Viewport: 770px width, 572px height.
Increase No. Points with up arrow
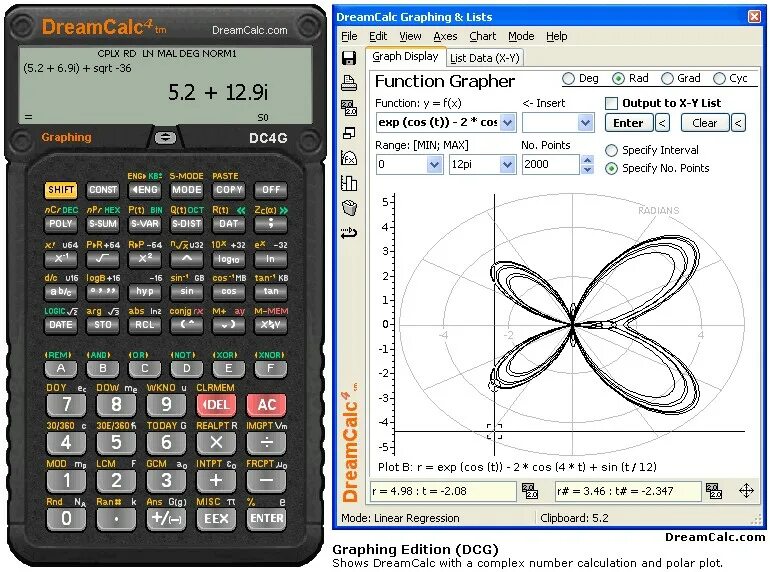coord(587,160)
